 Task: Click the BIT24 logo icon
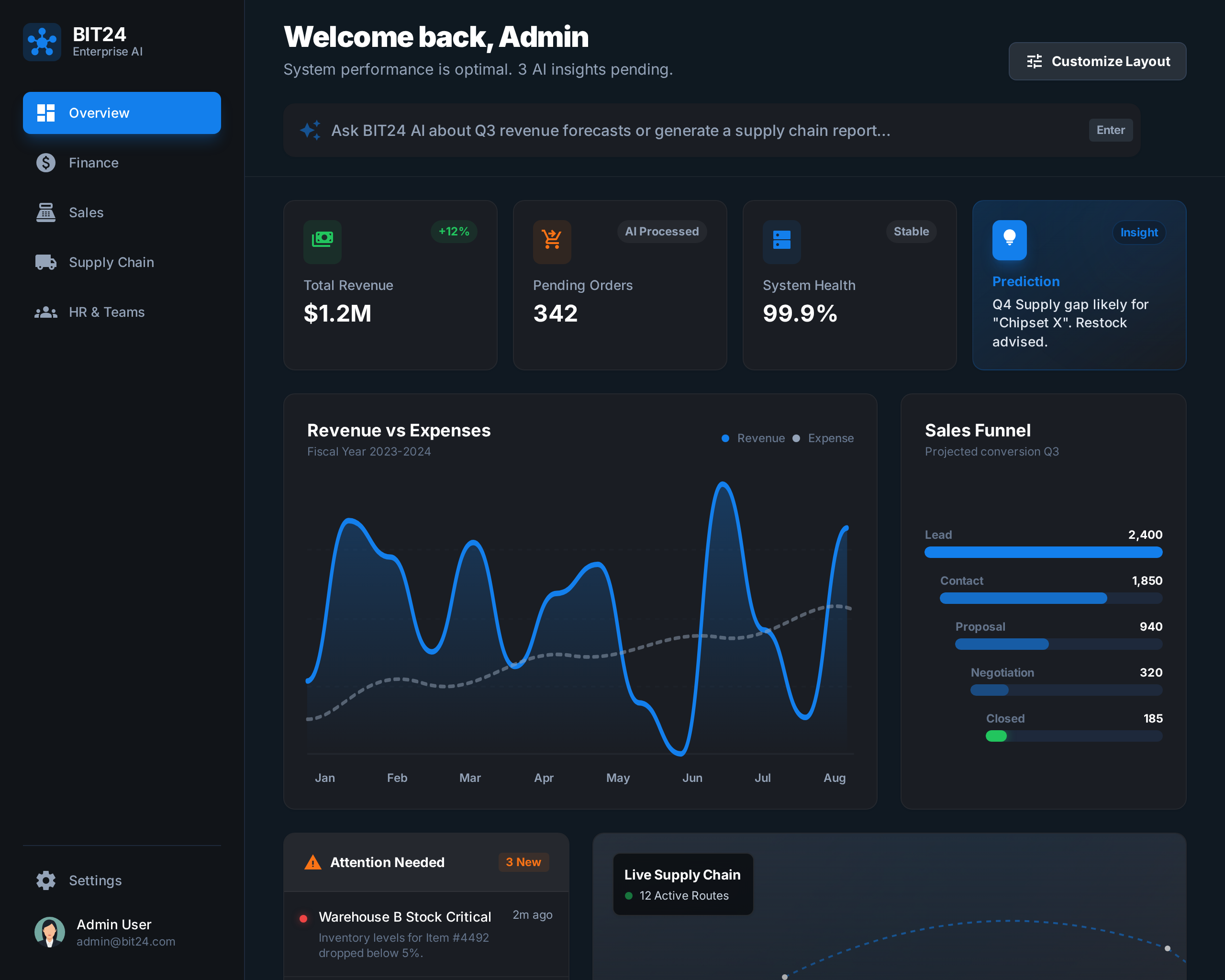[42, 42]
